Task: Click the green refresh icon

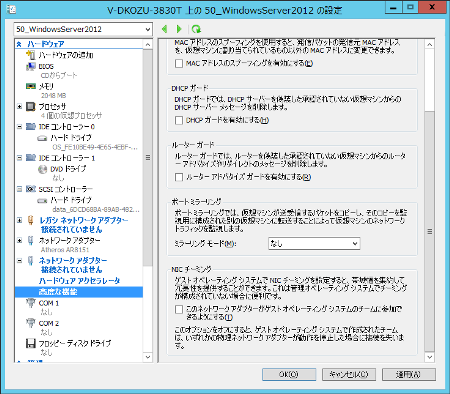Action: [x=196, y=29]
